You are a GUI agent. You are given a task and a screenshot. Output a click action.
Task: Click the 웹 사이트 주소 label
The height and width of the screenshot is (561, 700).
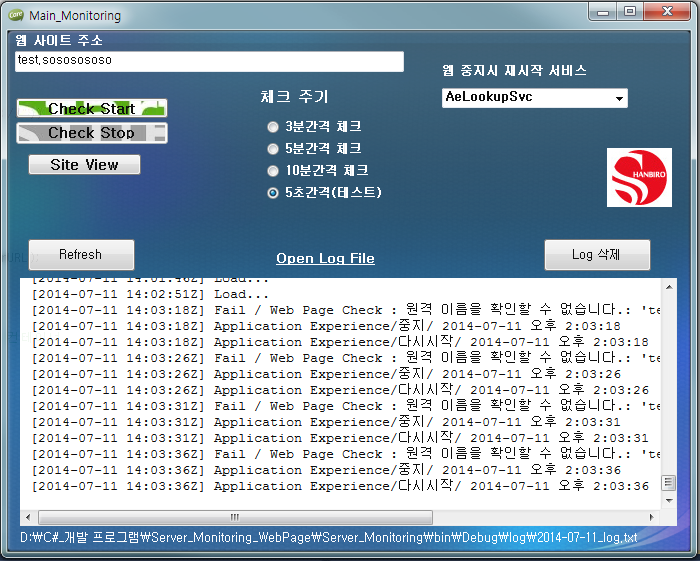(x=59, y=41)
